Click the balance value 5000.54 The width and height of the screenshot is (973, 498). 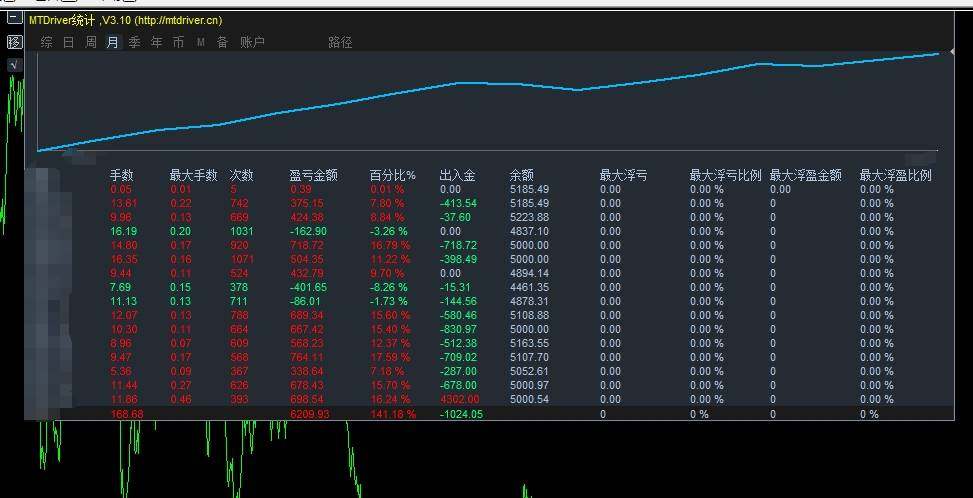tap(529, 399)
